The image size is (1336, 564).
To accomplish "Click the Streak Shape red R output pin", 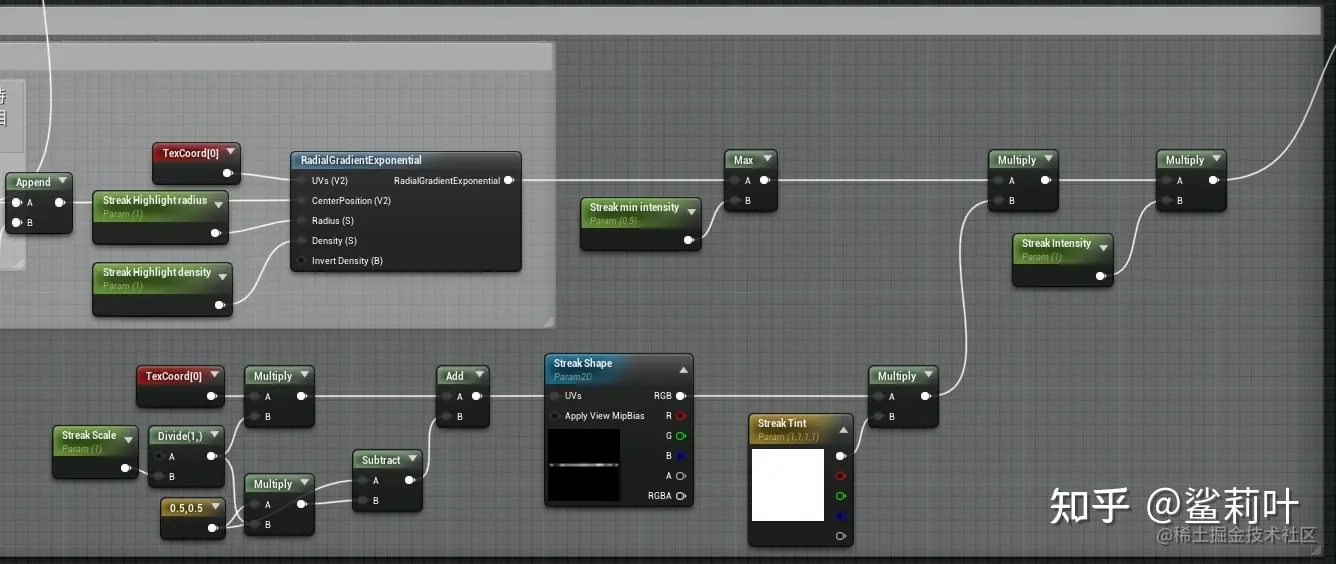I will click(x=681, y=416).
